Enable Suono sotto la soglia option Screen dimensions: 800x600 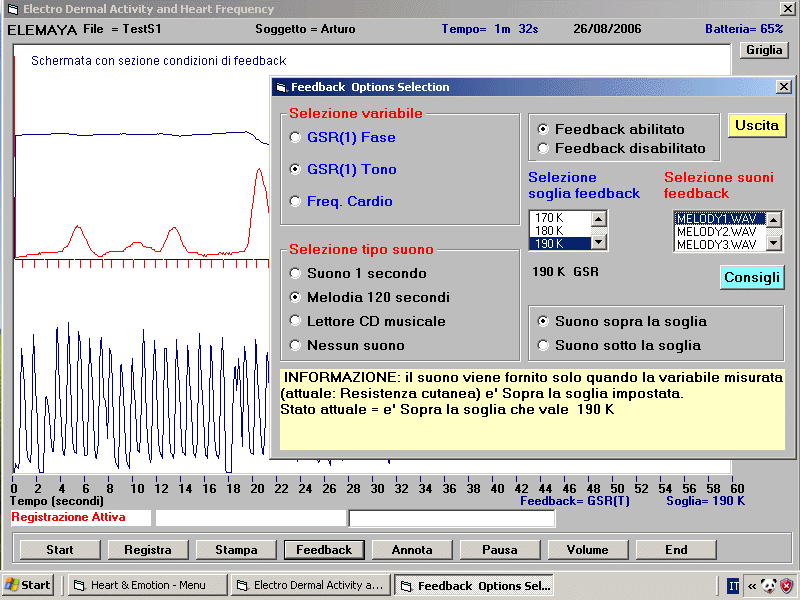coord(543,345)
